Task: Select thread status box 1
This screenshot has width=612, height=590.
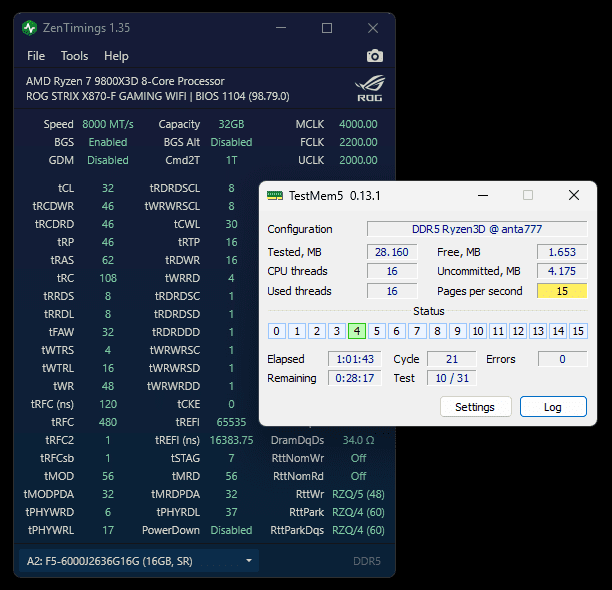Action: (x=297, y=331)
